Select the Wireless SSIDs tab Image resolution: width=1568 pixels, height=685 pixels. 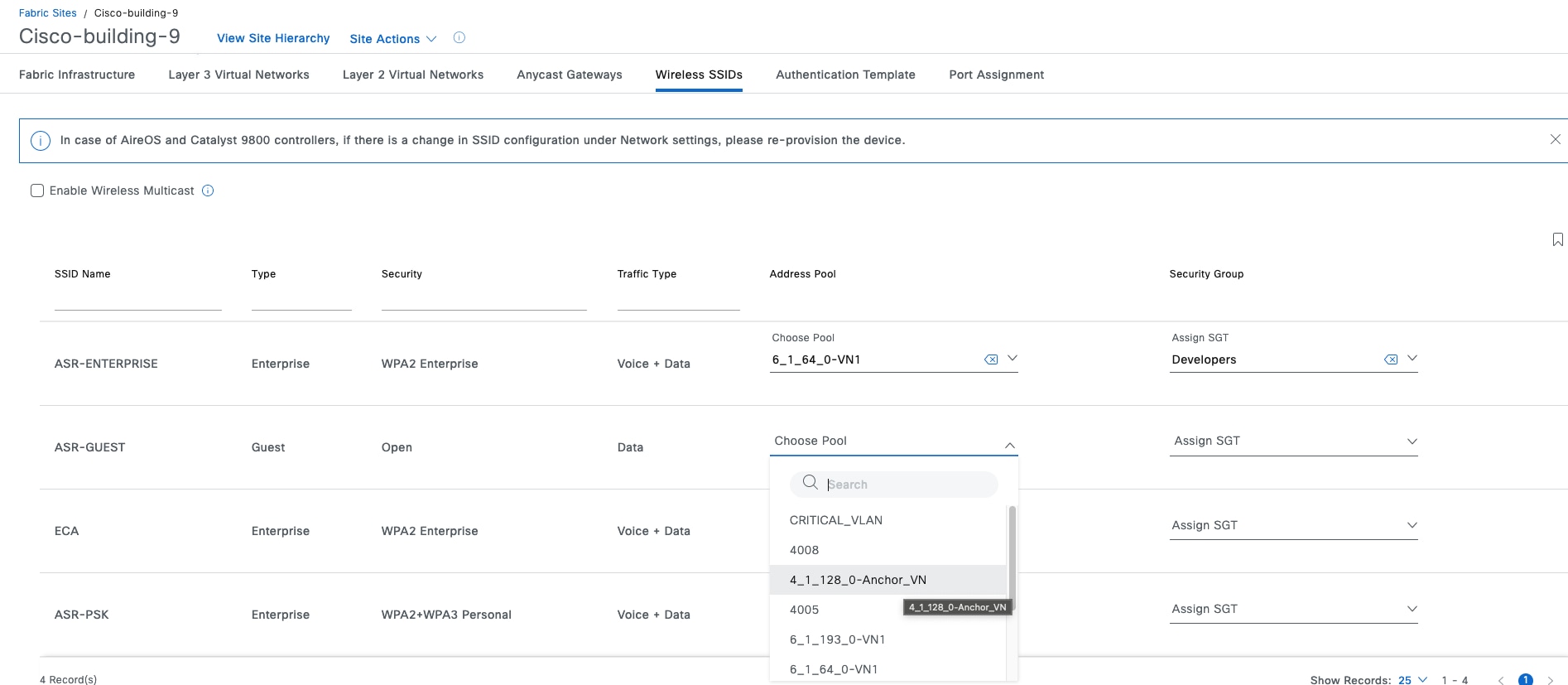click(699, 75)
